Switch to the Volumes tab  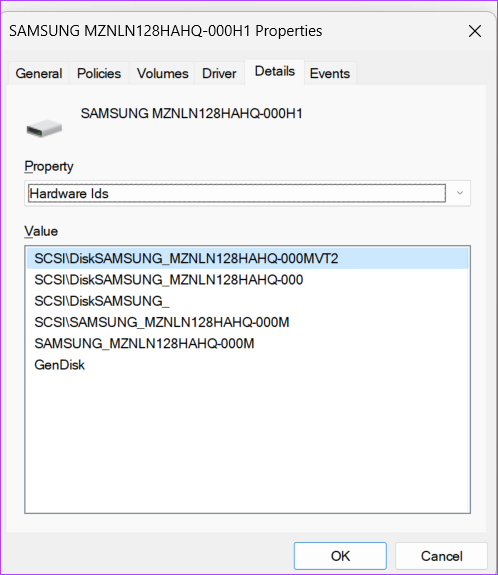point(162,73)
